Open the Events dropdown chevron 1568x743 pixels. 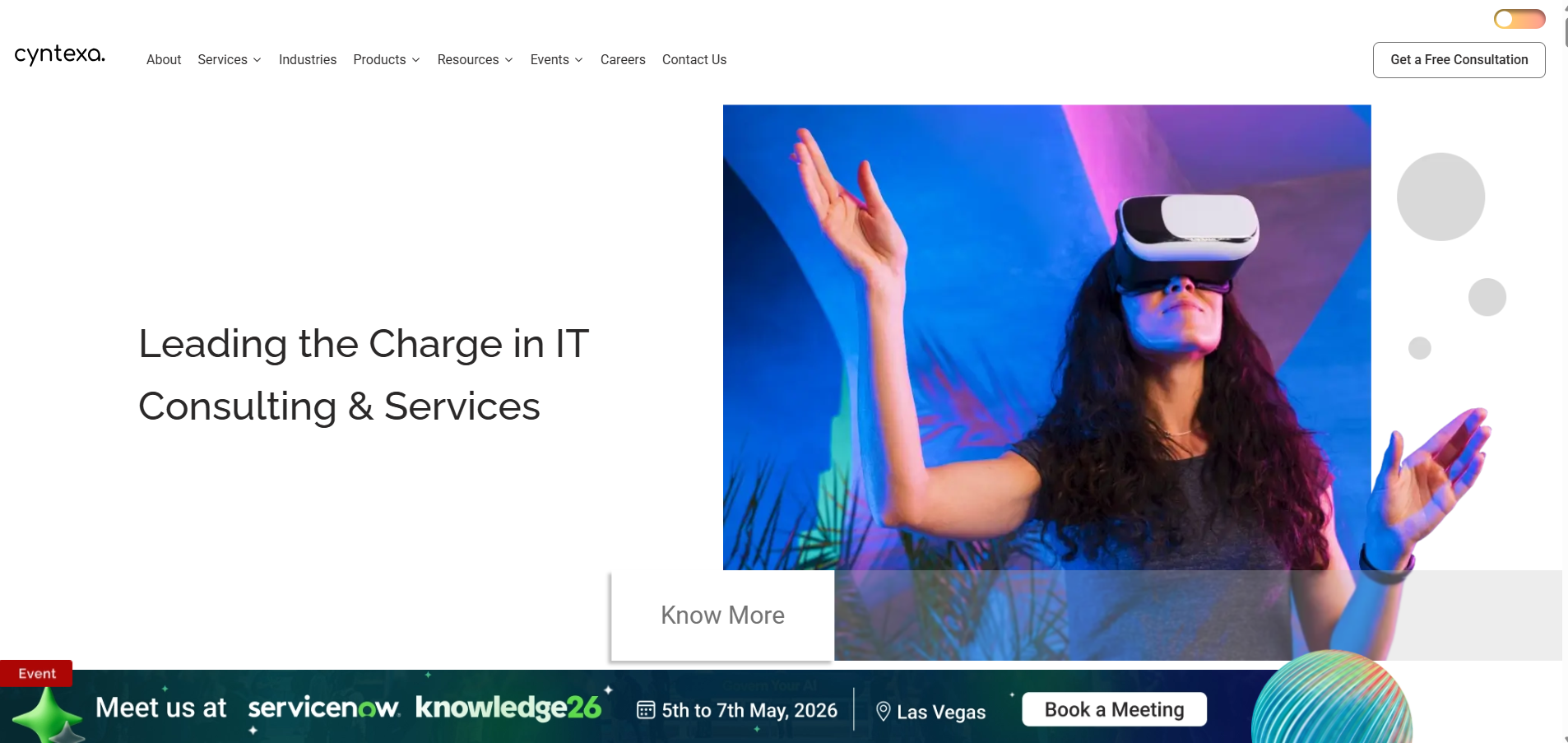point(579,60)
